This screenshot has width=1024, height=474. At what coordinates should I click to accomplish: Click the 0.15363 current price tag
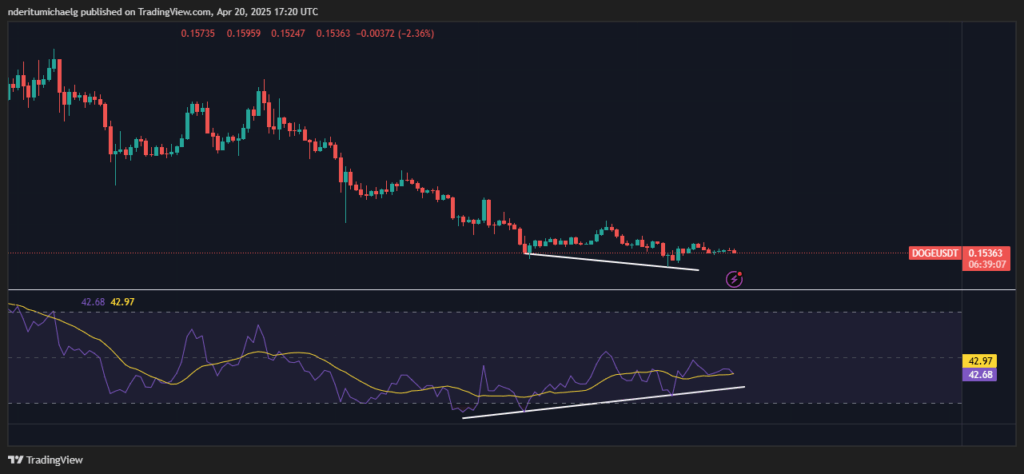(988, 253)
